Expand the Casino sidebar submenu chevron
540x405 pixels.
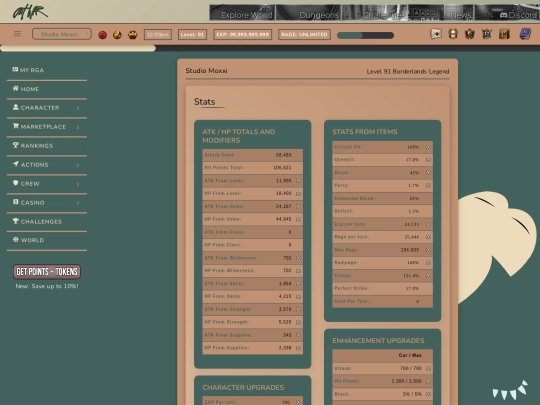tap(78, 203)
